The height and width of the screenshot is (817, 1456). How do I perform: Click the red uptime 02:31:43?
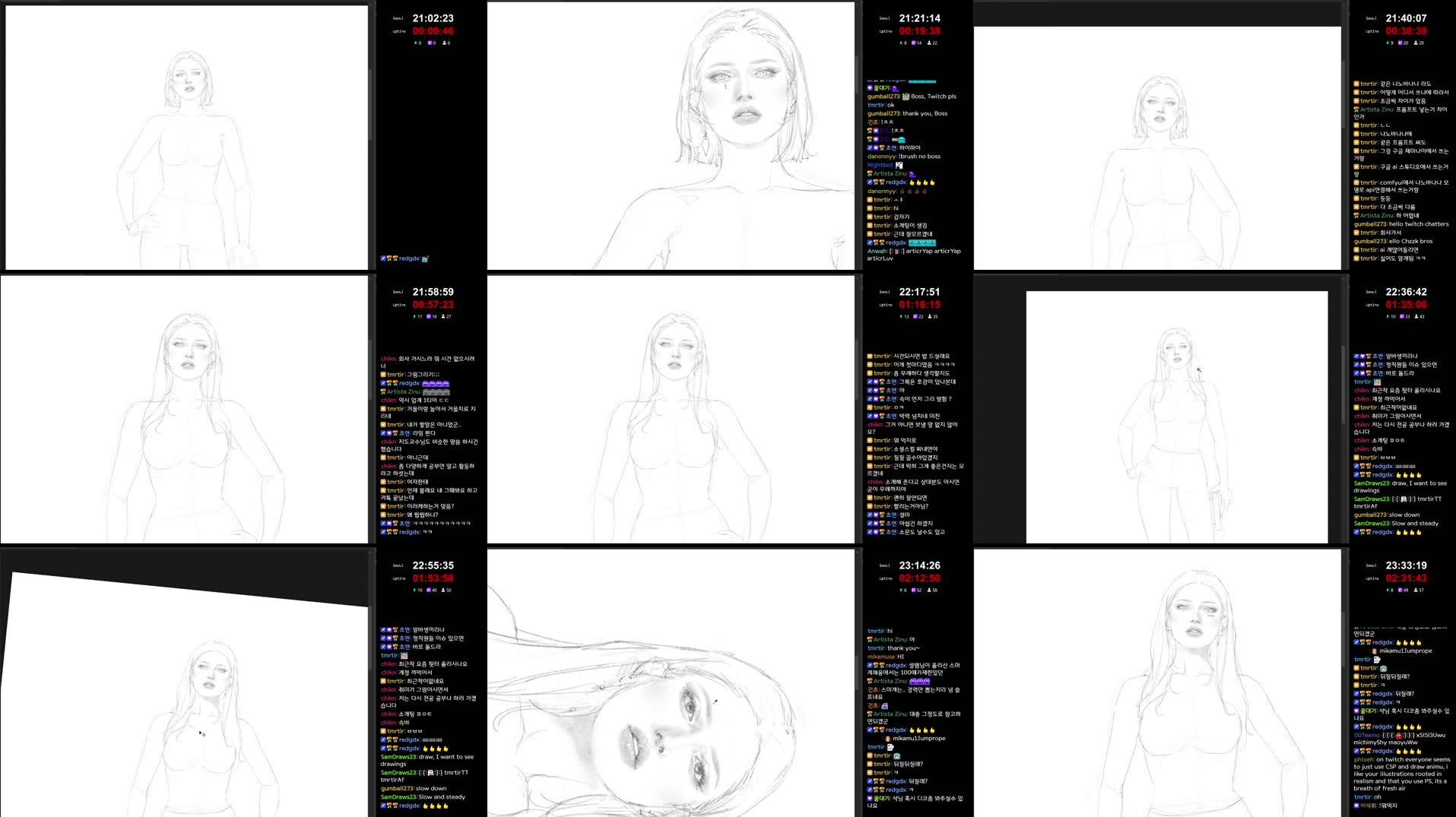click(1406, 578)
